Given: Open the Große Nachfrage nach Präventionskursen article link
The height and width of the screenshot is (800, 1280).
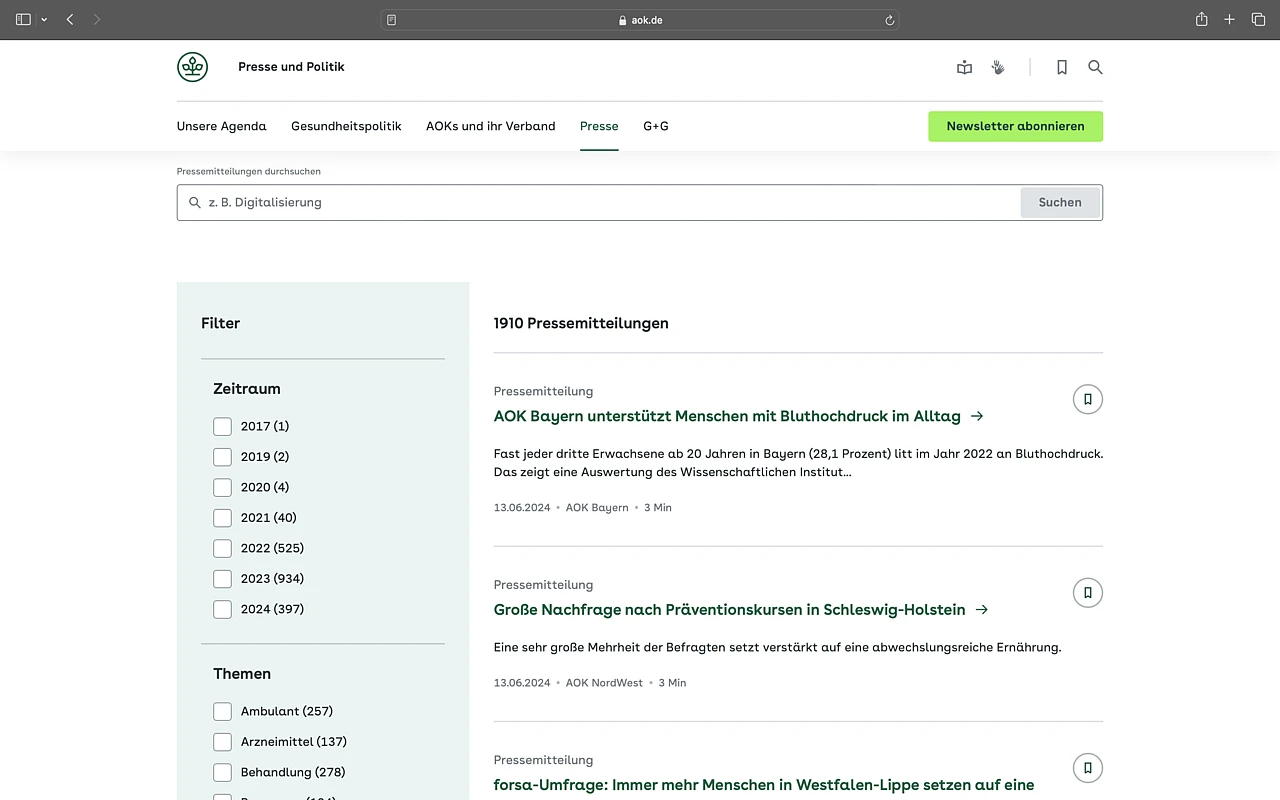Looking at the screenshot, I should (x=729, y=609).
